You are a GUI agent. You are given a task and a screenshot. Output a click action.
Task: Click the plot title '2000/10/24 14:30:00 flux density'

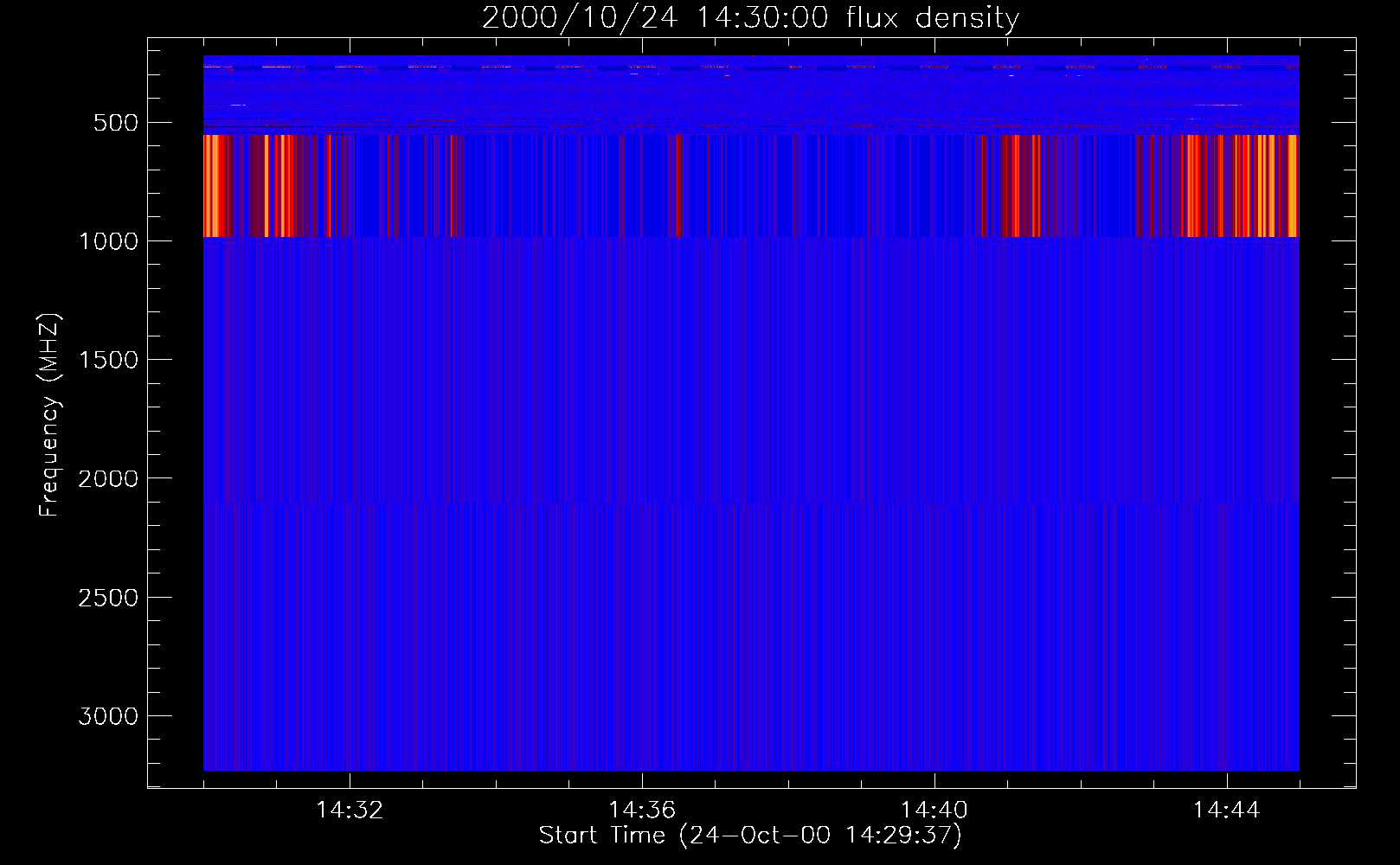[x=750, y=18]
